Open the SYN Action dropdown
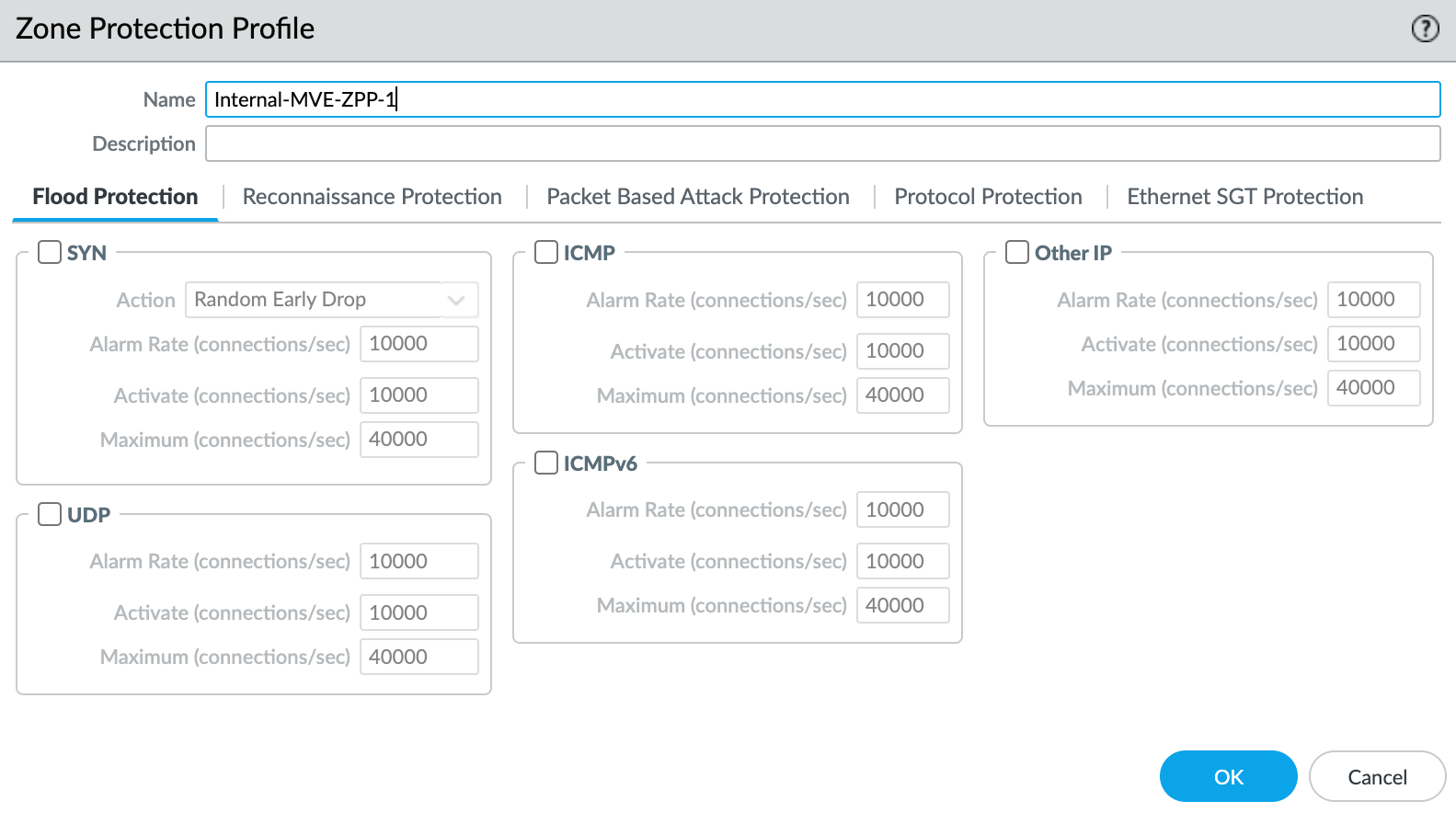 coord(331,300)
